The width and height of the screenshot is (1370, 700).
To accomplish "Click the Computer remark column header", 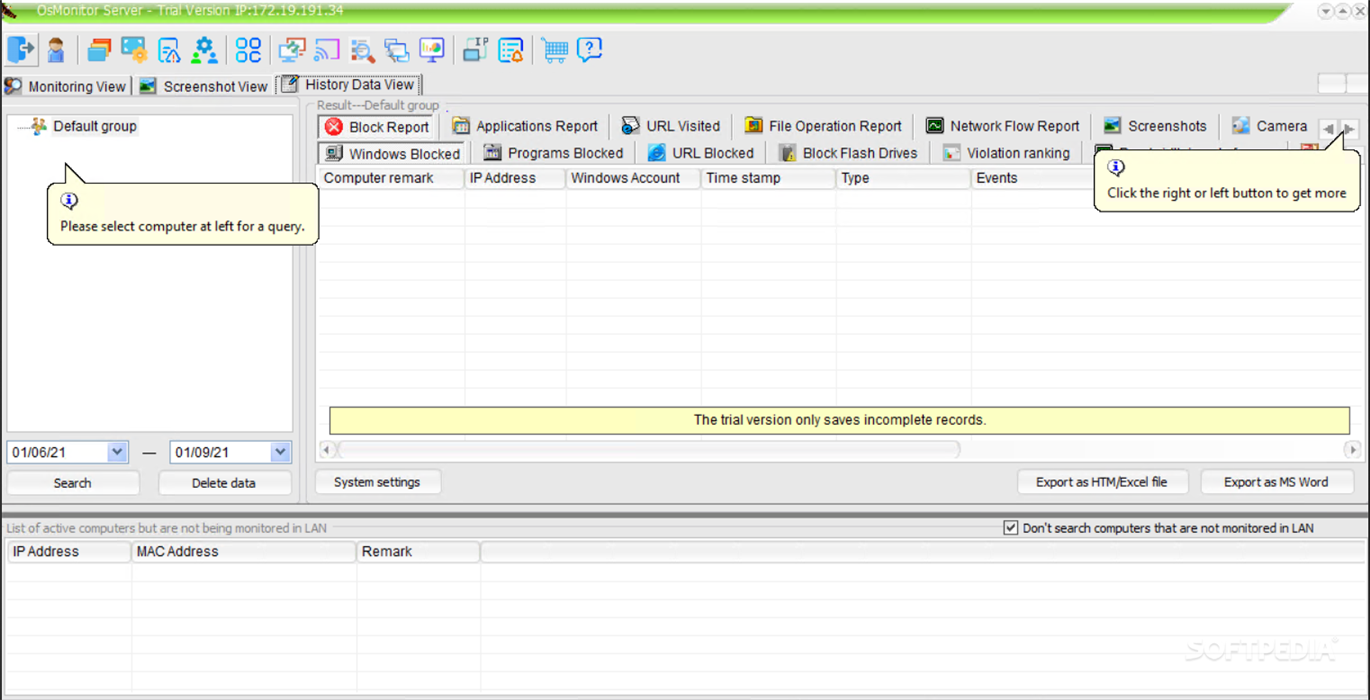I will 391,178.
